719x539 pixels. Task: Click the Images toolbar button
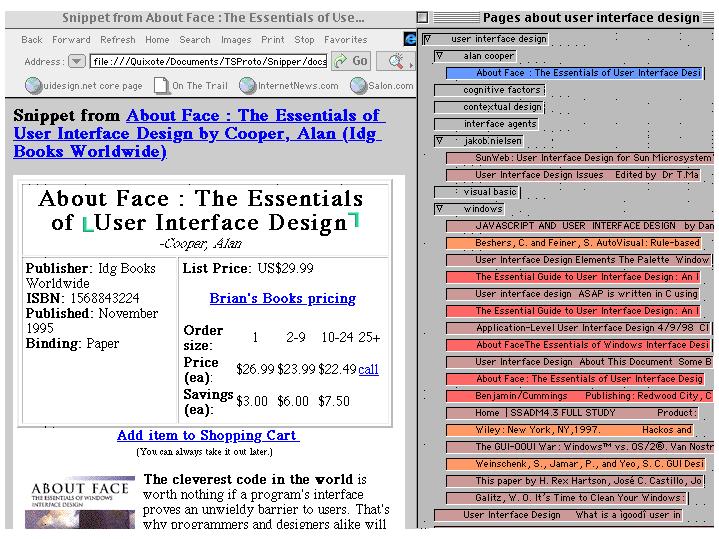click(x=236, y=40)
